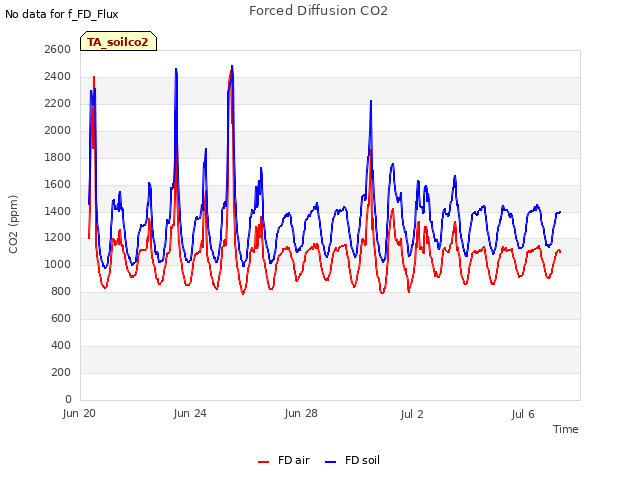Click the 600 y-axis tick label
Viewport: 640px width, 480px height.
click(61, 318)
